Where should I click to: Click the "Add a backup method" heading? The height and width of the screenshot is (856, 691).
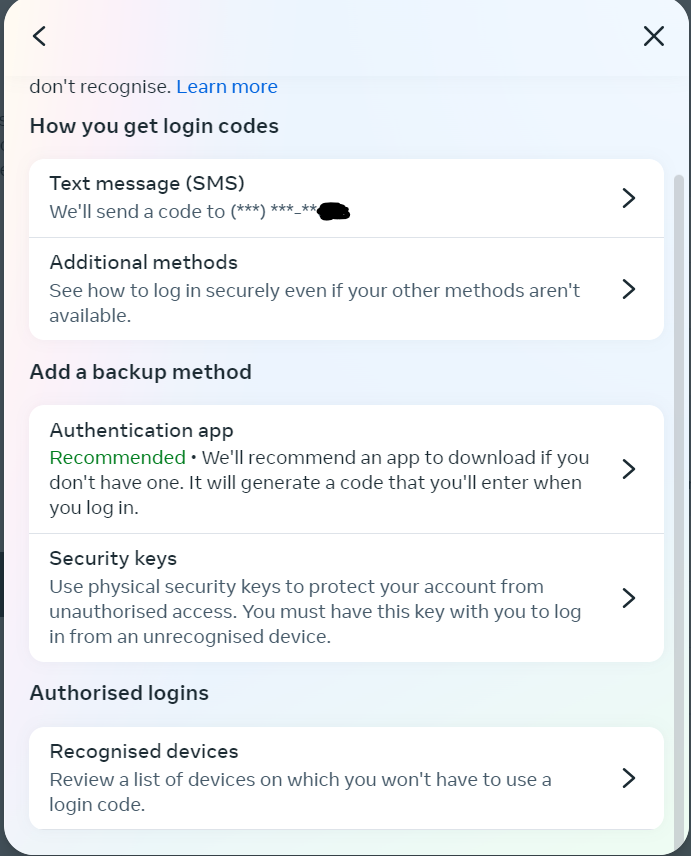(141, 372)
